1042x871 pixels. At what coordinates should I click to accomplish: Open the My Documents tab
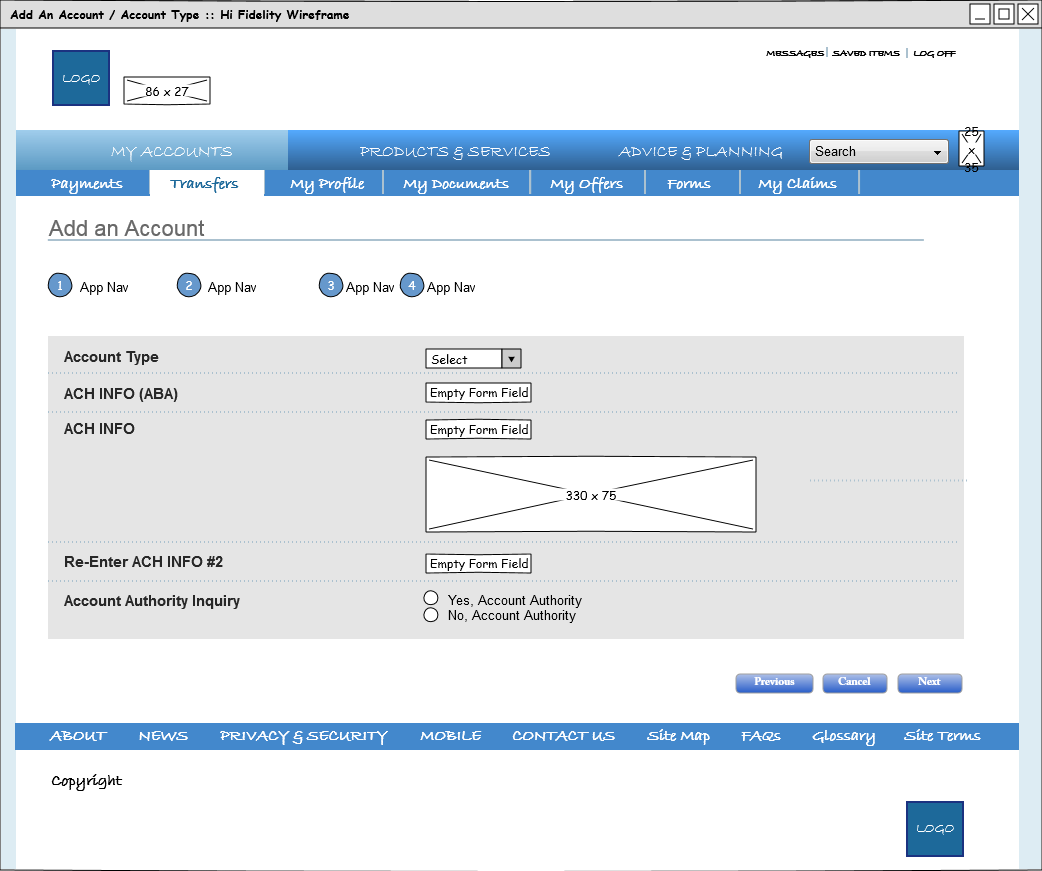pos(456,184)
